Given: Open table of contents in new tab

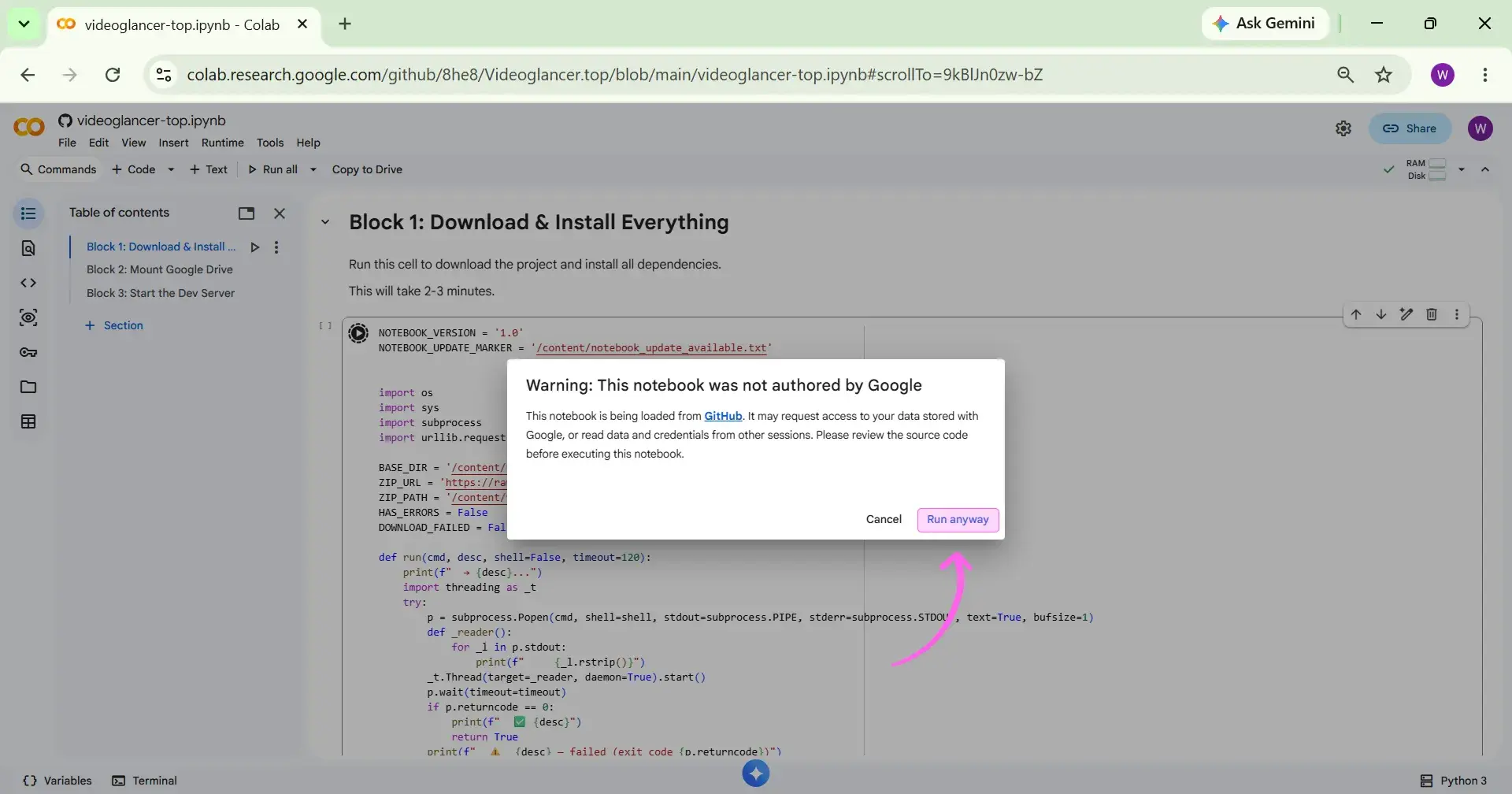Looking at the screenshot, I should pyautogui.click(x=246, y=213).
